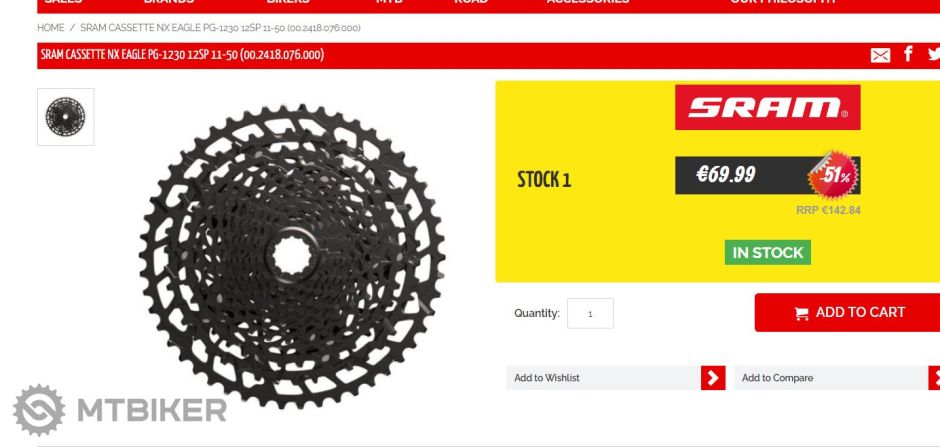The height and width of the screenshot is (447, 940).
Task: Enlarge the main cassette product image
Action: (x=292, y=256)
